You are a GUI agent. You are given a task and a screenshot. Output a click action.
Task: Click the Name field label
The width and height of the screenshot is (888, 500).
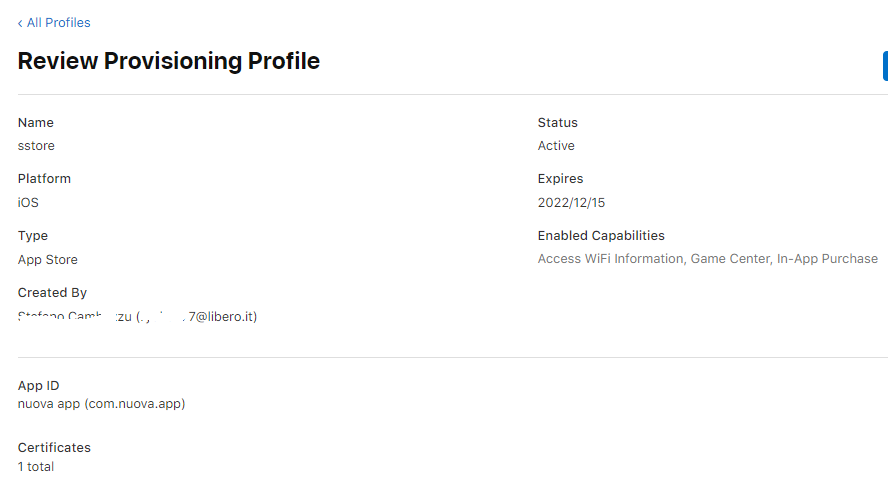click(x=36, y=123)
